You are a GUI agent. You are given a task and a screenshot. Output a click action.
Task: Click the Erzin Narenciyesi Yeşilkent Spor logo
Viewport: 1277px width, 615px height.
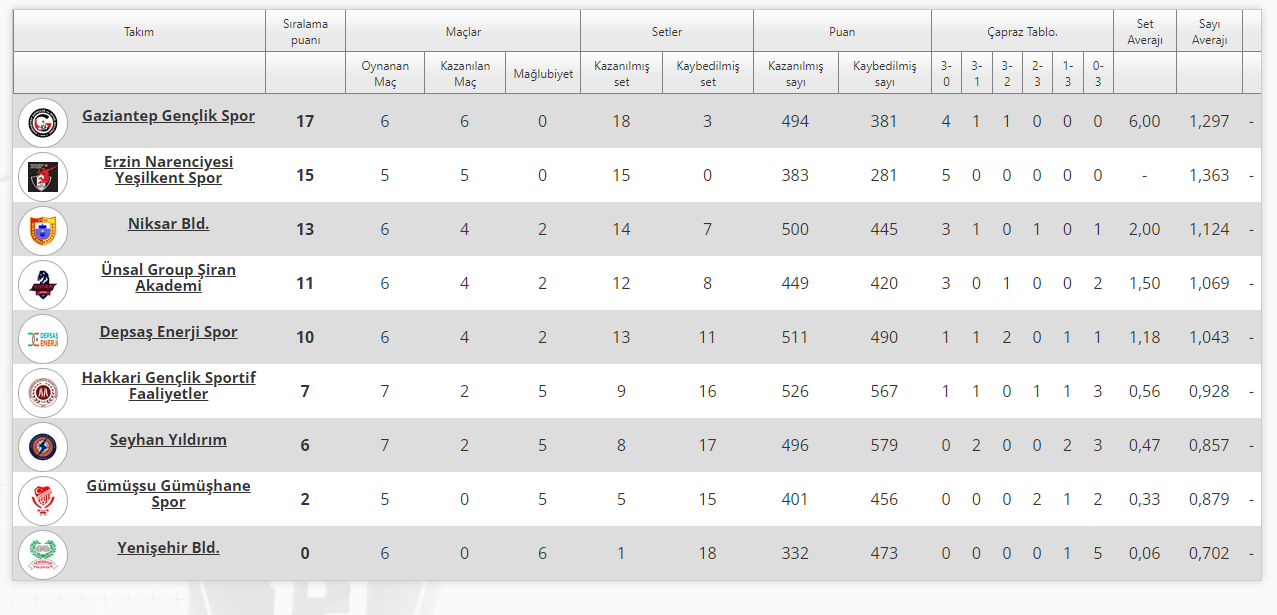click(43, 176)
